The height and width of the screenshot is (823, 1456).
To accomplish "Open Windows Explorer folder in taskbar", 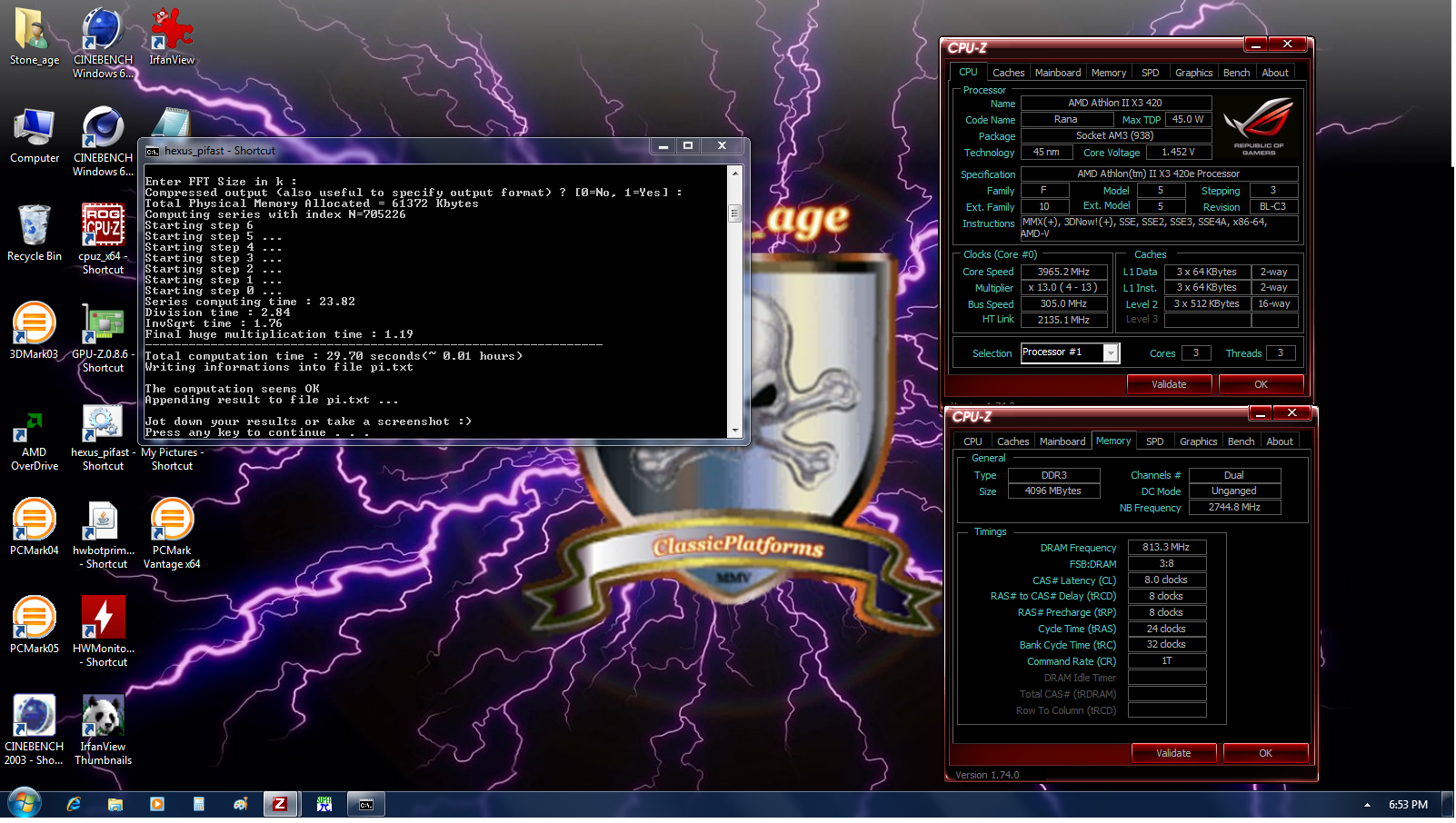I will 115,804.
